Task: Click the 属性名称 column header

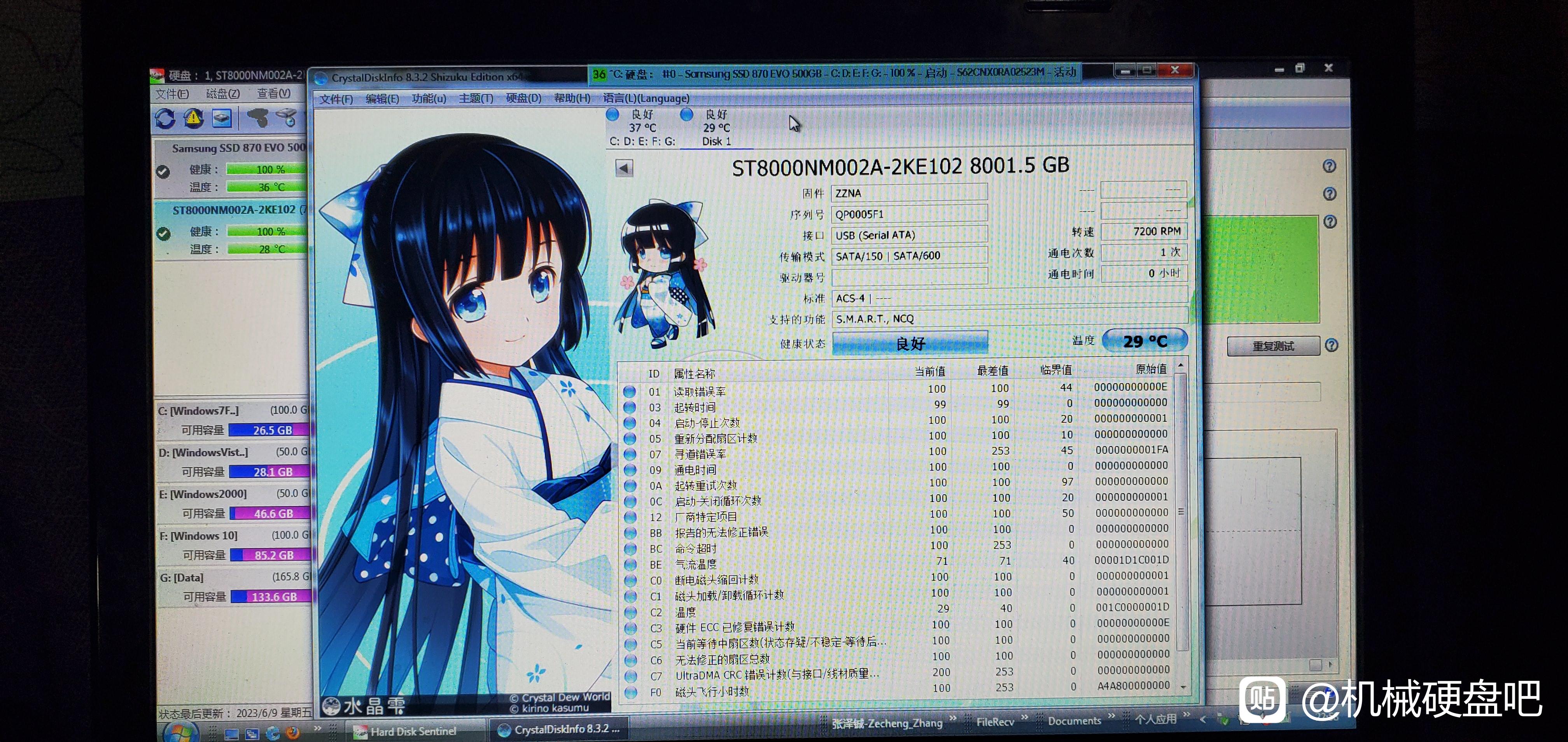Action: point(694,374)
